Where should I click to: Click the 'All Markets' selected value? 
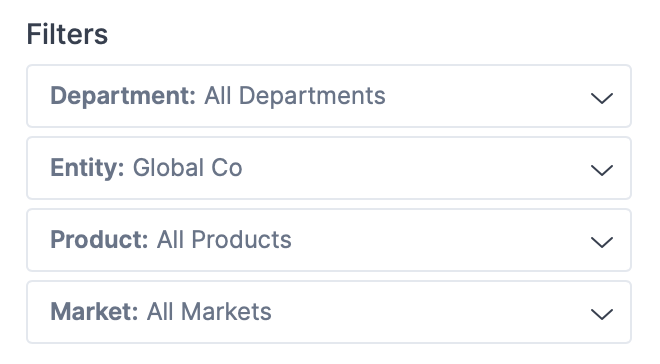[x=209, y=312]
